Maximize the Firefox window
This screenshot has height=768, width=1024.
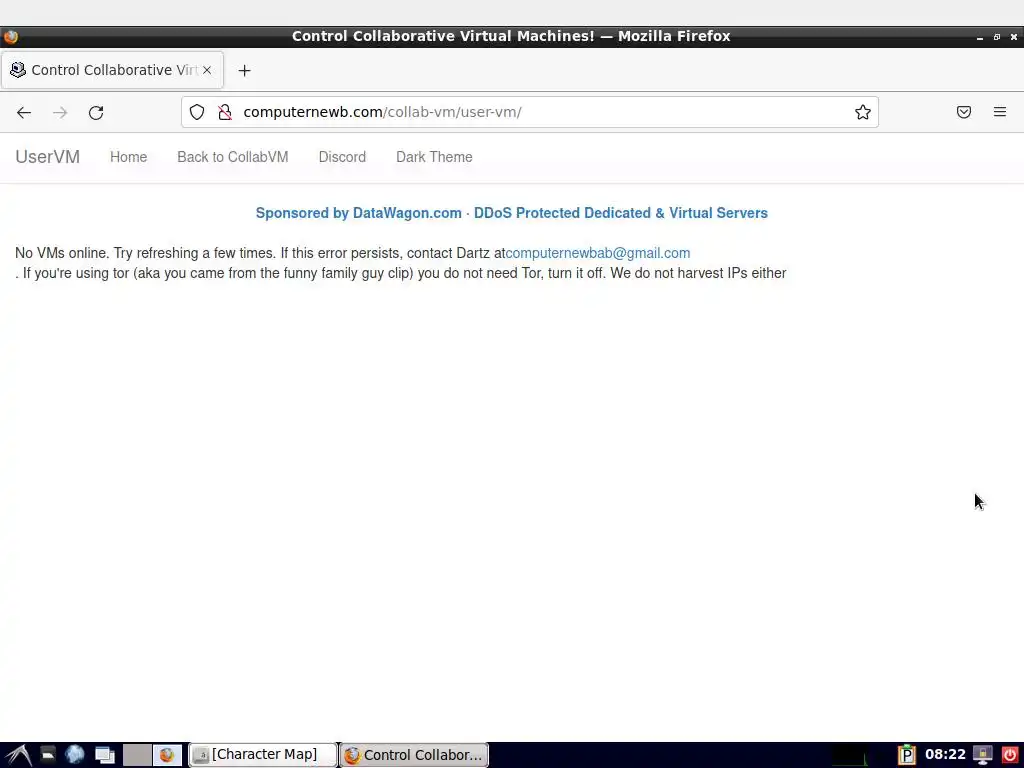(x=997, y=37)
